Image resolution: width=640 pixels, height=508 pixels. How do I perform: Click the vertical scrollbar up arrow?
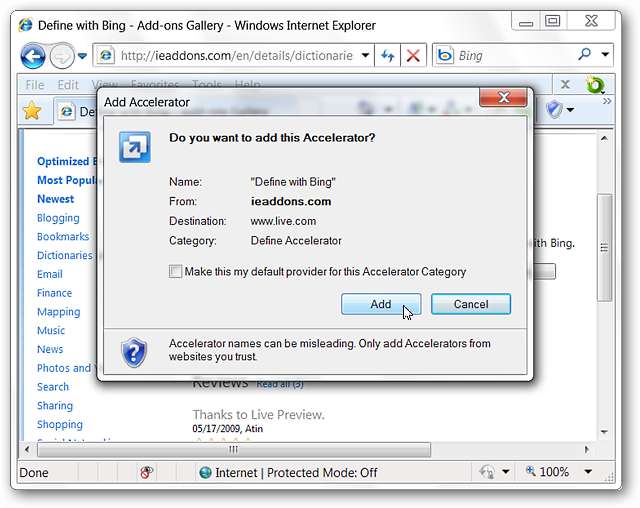604,139
